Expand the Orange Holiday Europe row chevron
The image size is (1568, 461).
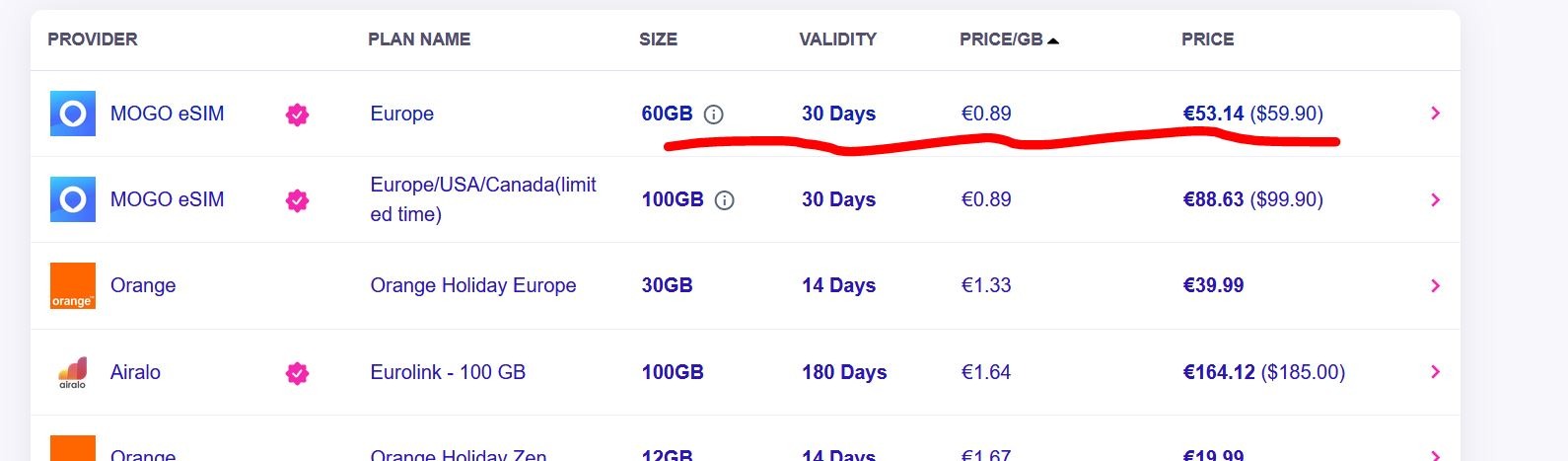pyautogui.click(x=1436, y=285)
